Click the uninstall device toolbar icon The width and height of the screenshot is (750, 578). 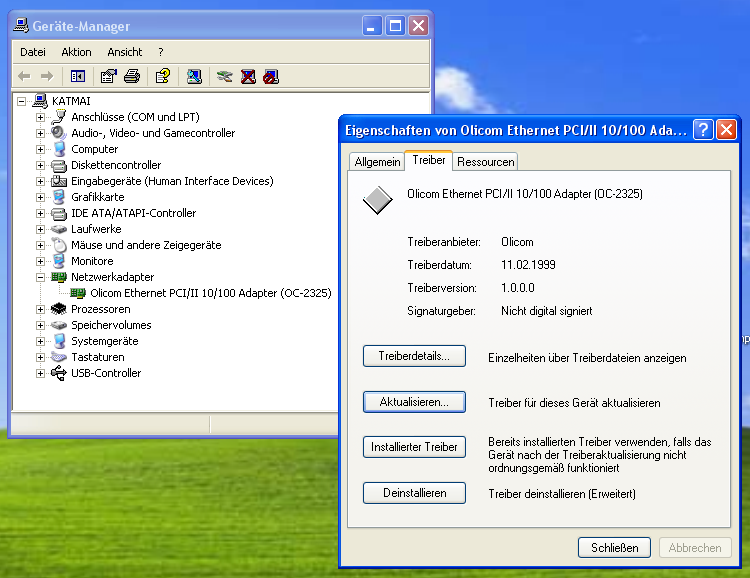(x=248, y=76)
